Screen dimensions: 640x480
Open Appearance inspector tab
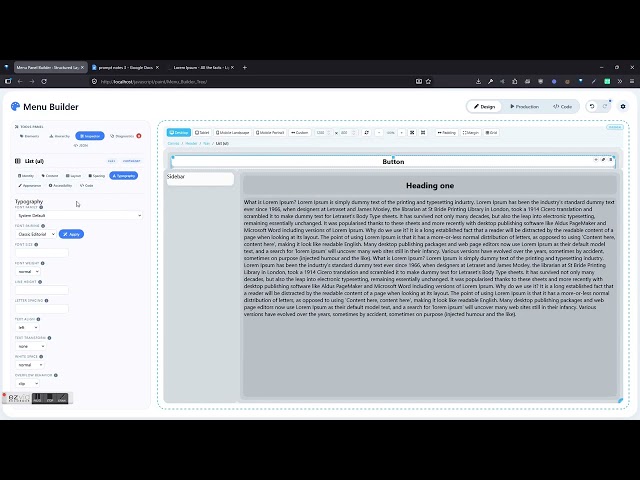30,185
